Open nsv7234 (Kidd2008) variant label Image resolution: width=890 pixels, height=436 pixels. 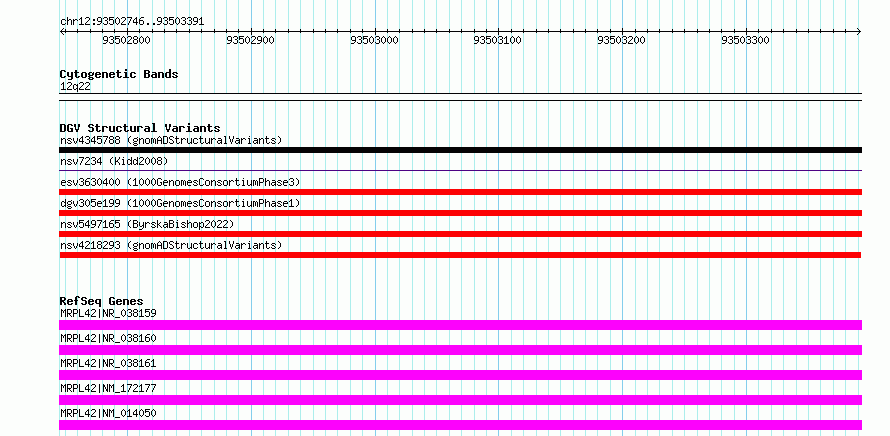click(114, 161)
